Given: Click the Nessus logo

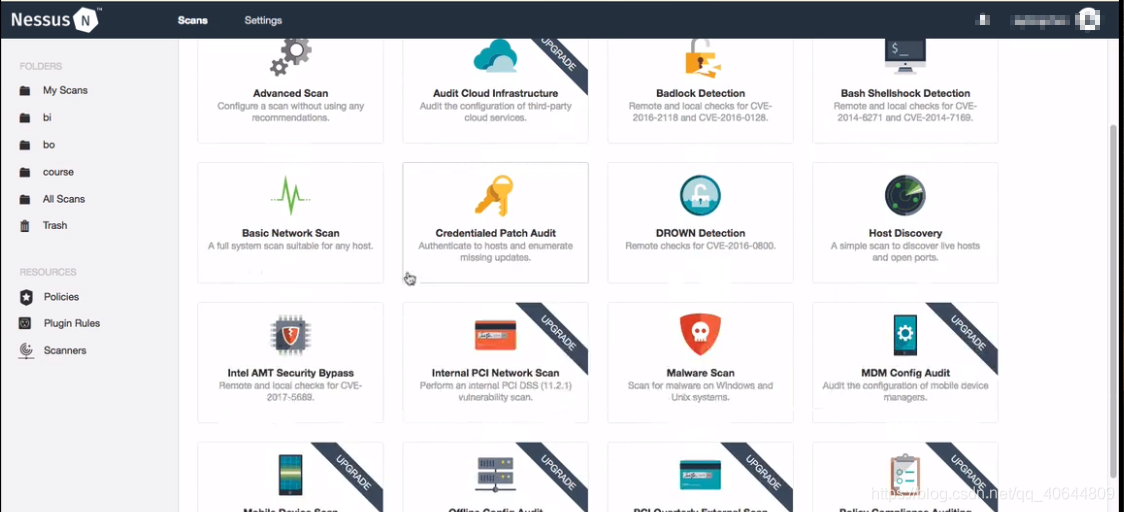Looking at the screenshot, I should click(x=56, y=19).
